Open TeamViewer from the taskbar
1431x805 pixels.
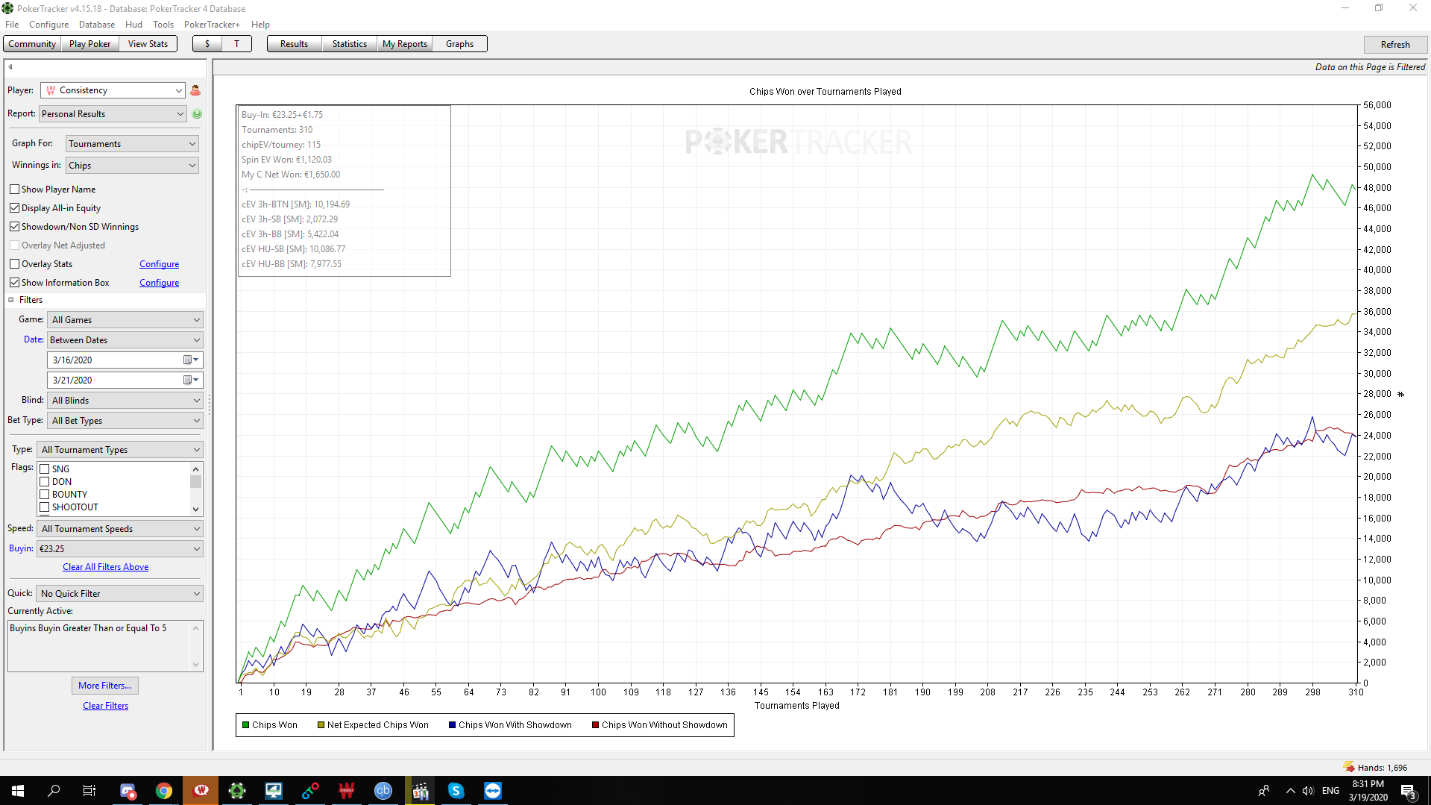(x=494, y=790)
